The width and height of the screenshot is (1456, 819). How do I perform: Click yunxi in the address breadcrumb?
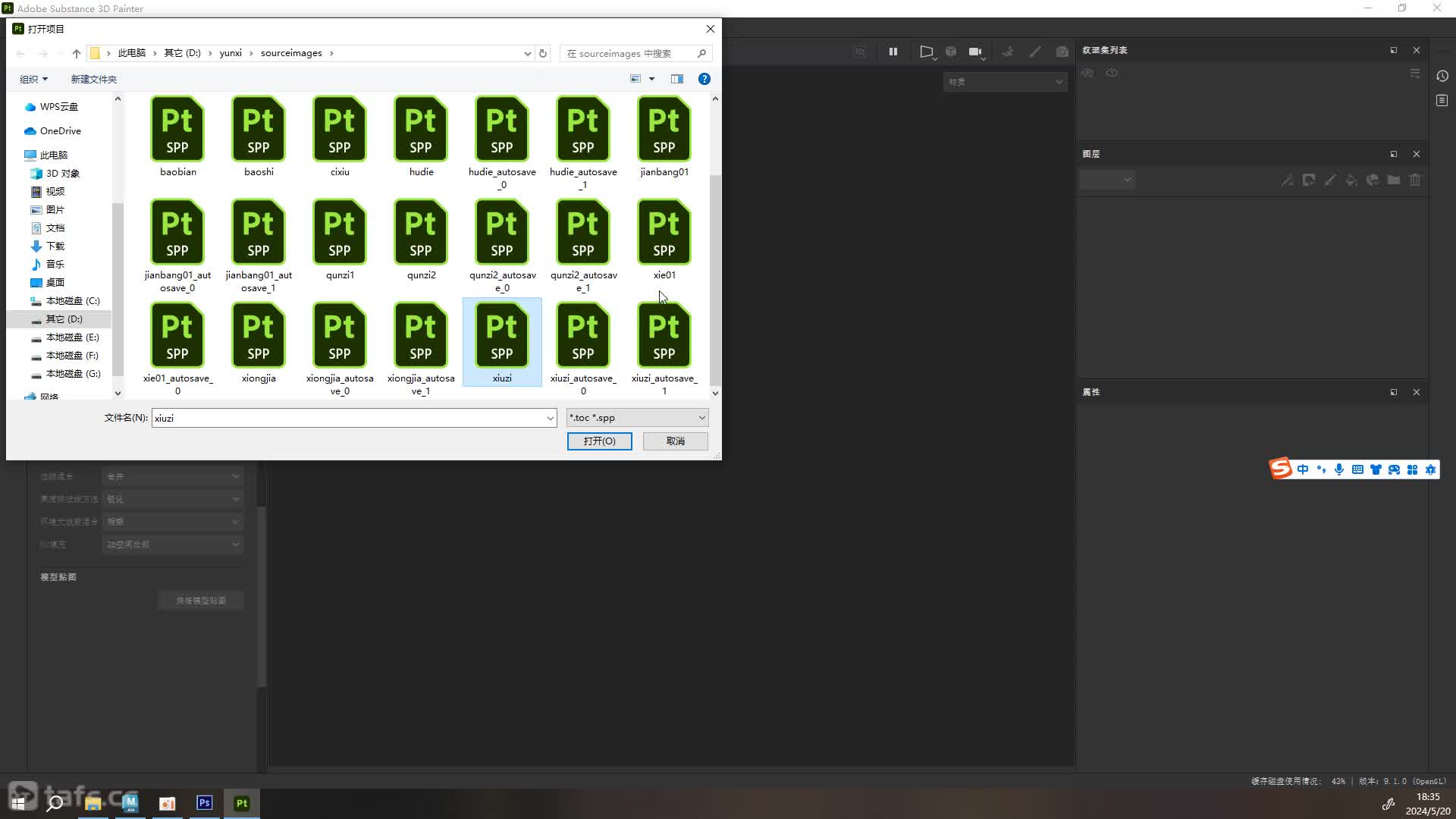tap(231, 53)
